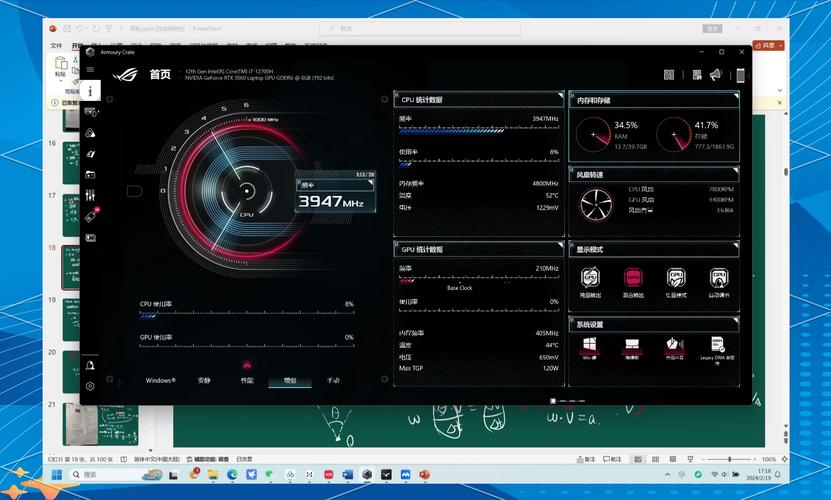The width and height of the screenshot is (831, 500).
Task: Expand the 风扇转速 panel corner
Action: pos(736,170)
